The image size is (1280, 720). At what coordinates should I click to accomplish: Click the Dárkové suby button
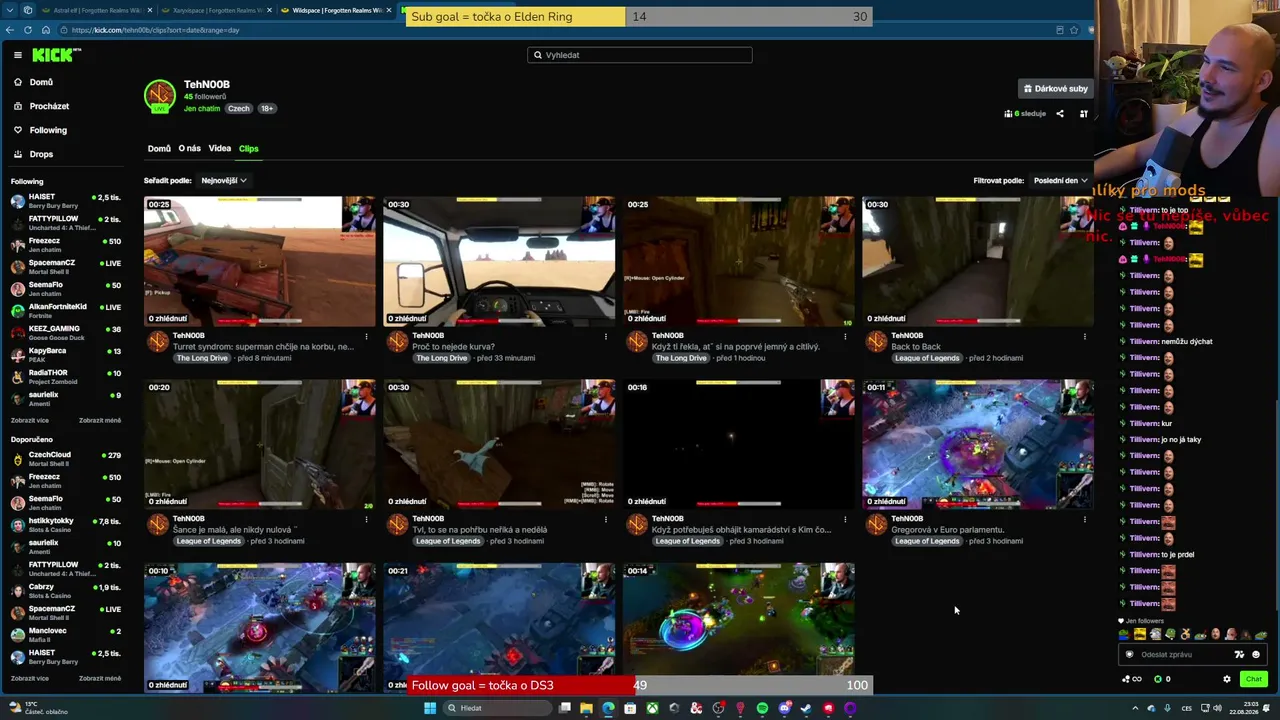(1055, 89)
